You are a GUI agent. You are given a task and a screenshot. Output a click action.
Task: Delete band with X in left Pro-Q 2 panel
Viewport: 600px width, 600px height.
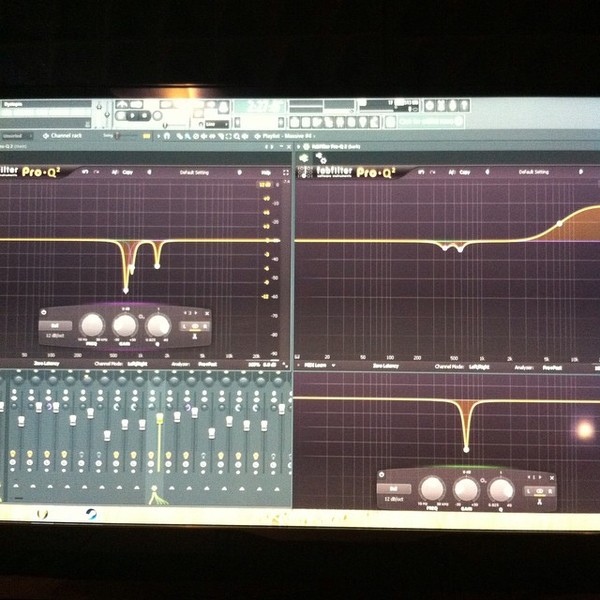coord(207,313)
